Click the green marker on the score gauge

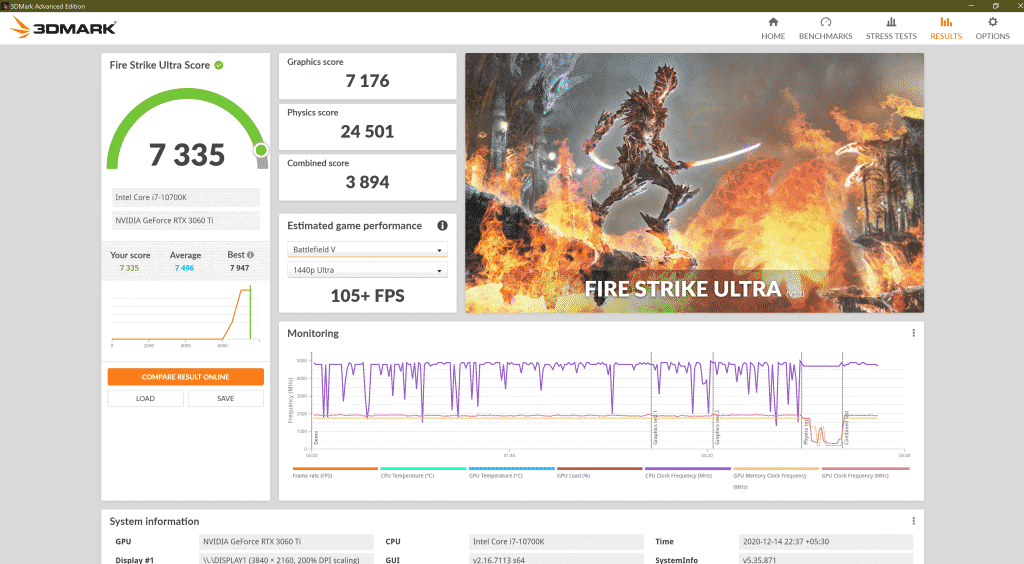click(x=261, y=150)
